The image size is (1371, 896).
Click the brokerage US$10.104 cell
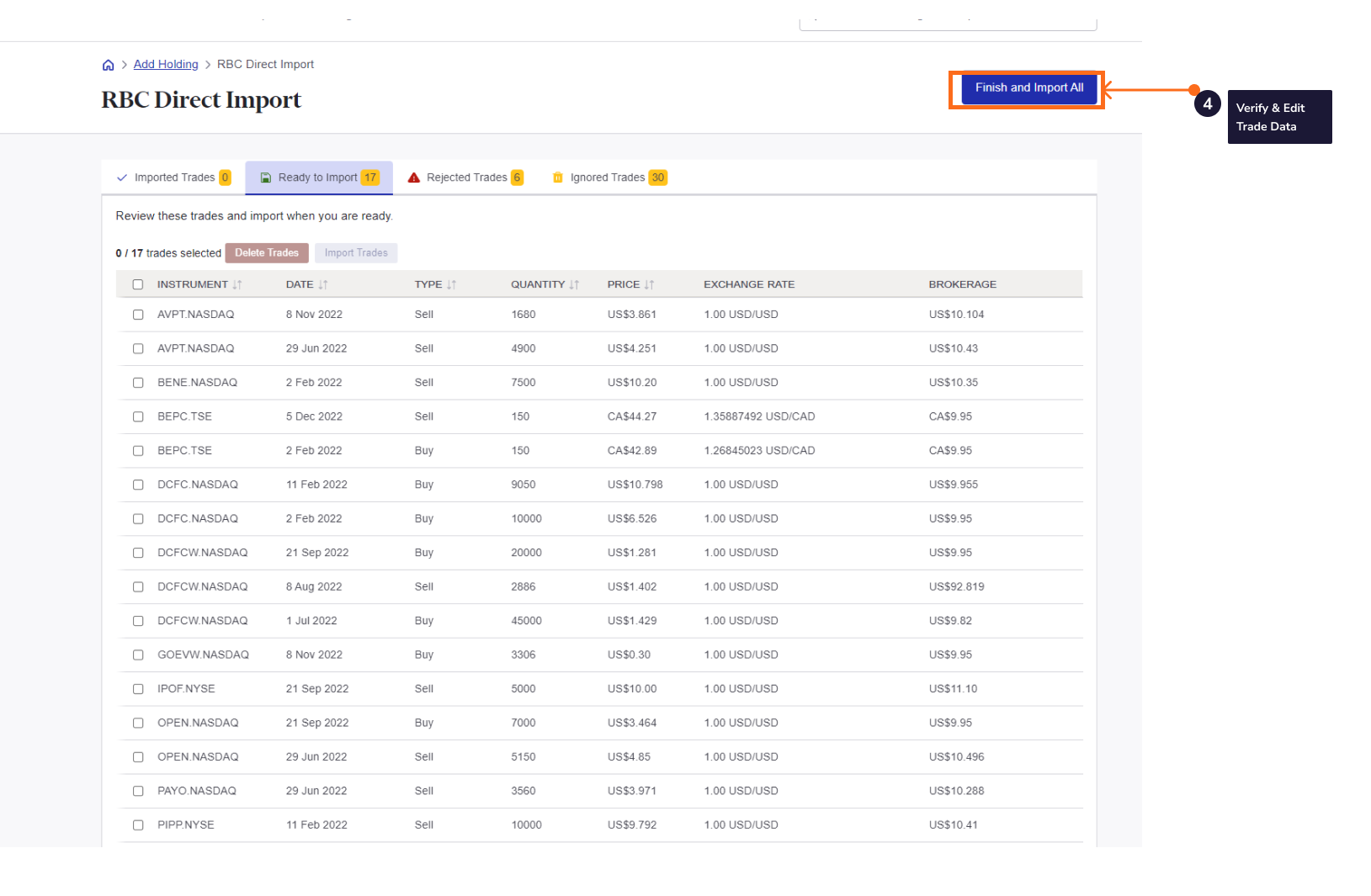click(957, 315)
